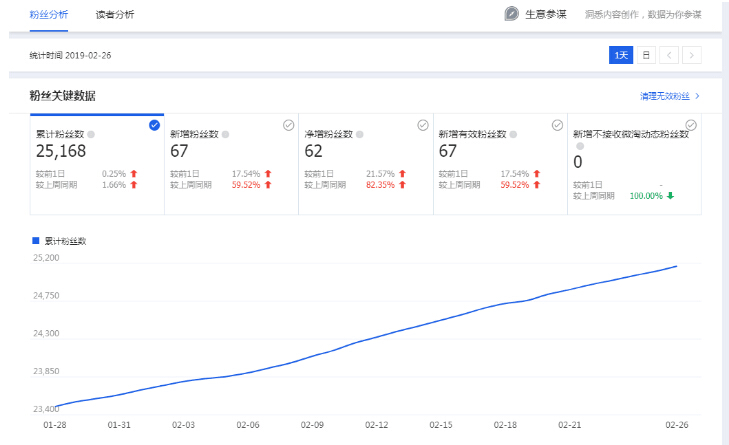Image resolution: width=729 pixels, height=445 pixels.
Task: Click the info dot beside 净增粉丝数
Action: tap(359, 134)
